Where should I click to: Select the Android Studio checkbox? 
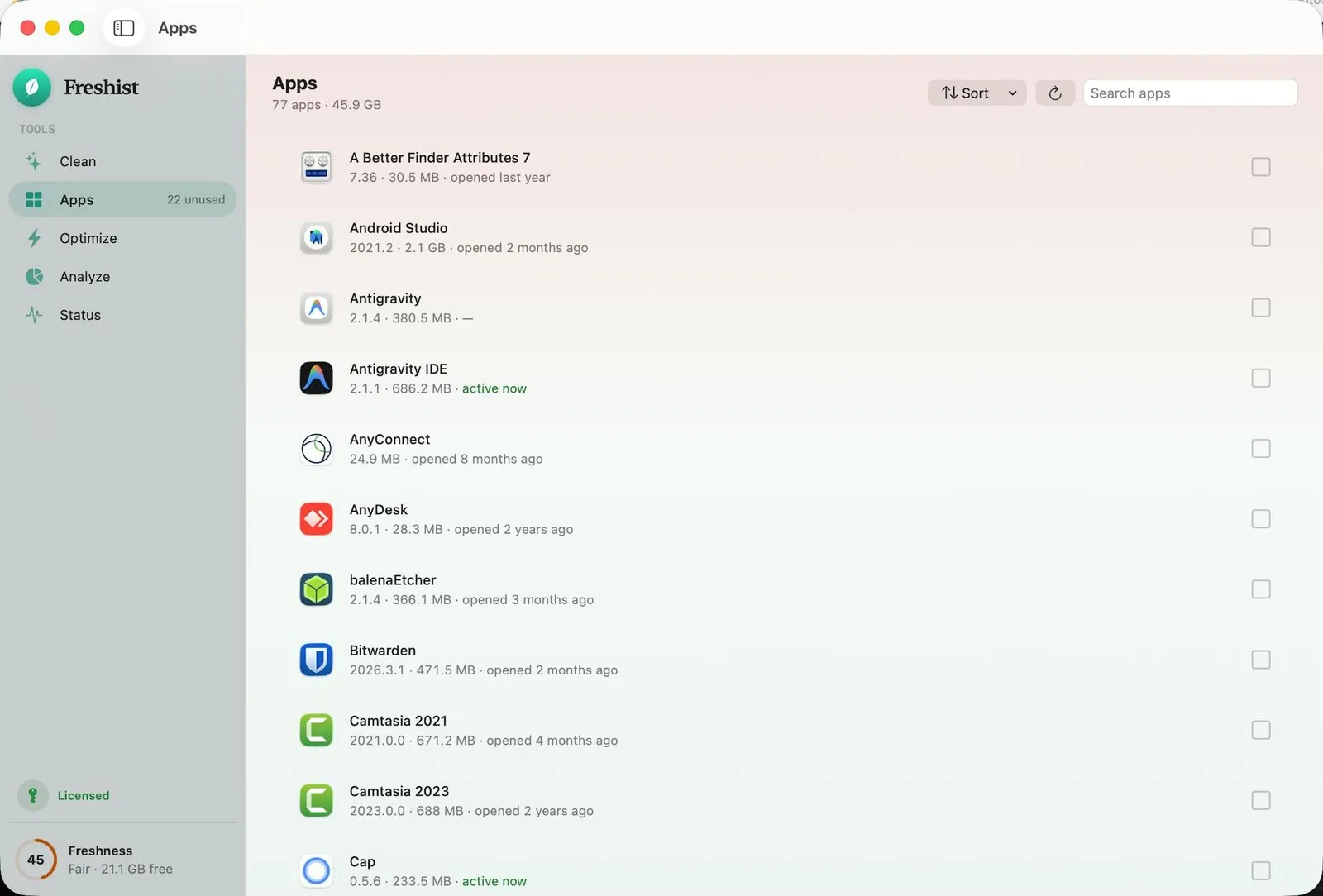pos(1261,237)
